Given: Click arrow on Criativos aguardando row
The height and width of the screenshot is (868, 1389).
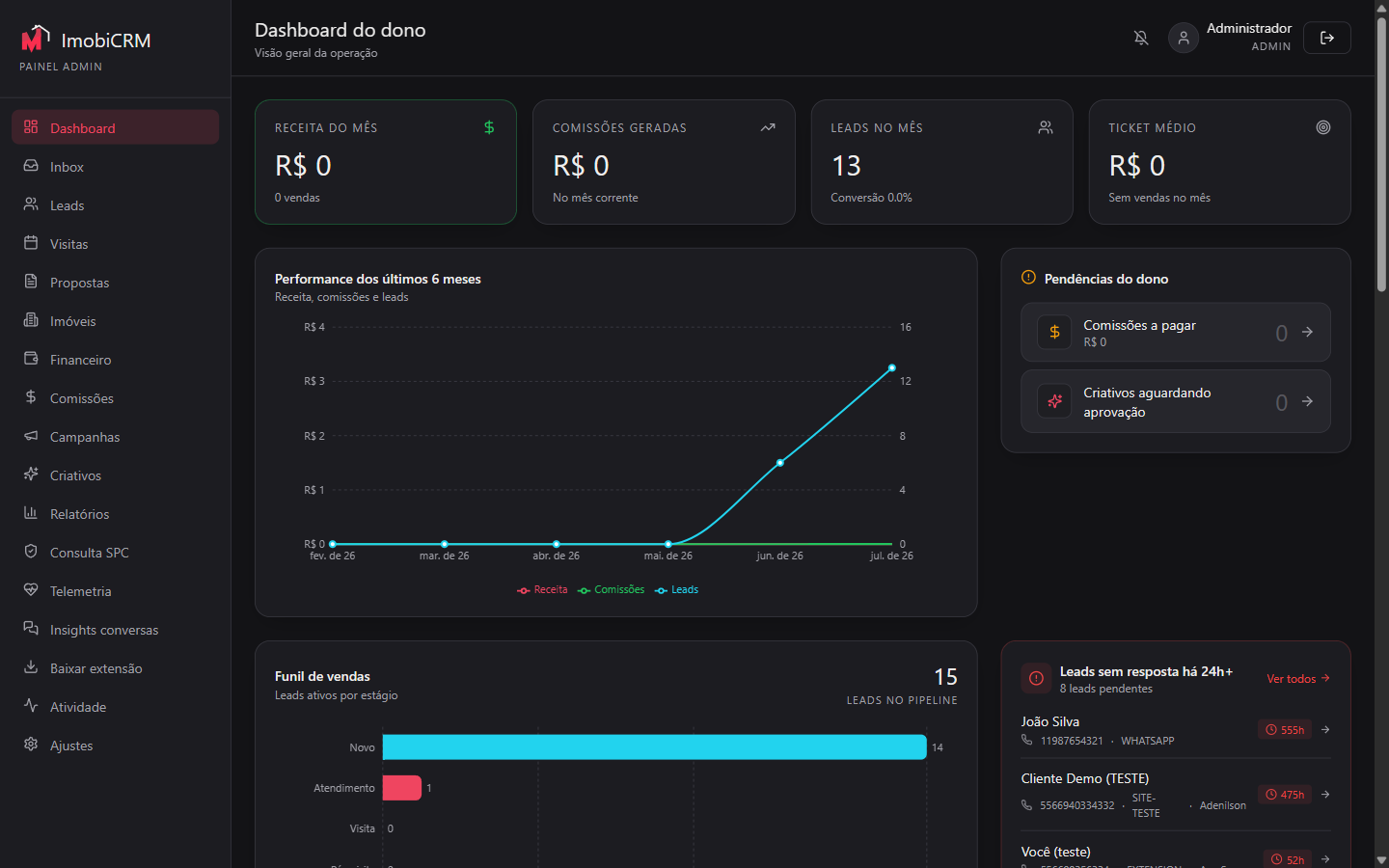Looking at the screenshot, I should pos(1307,401).
